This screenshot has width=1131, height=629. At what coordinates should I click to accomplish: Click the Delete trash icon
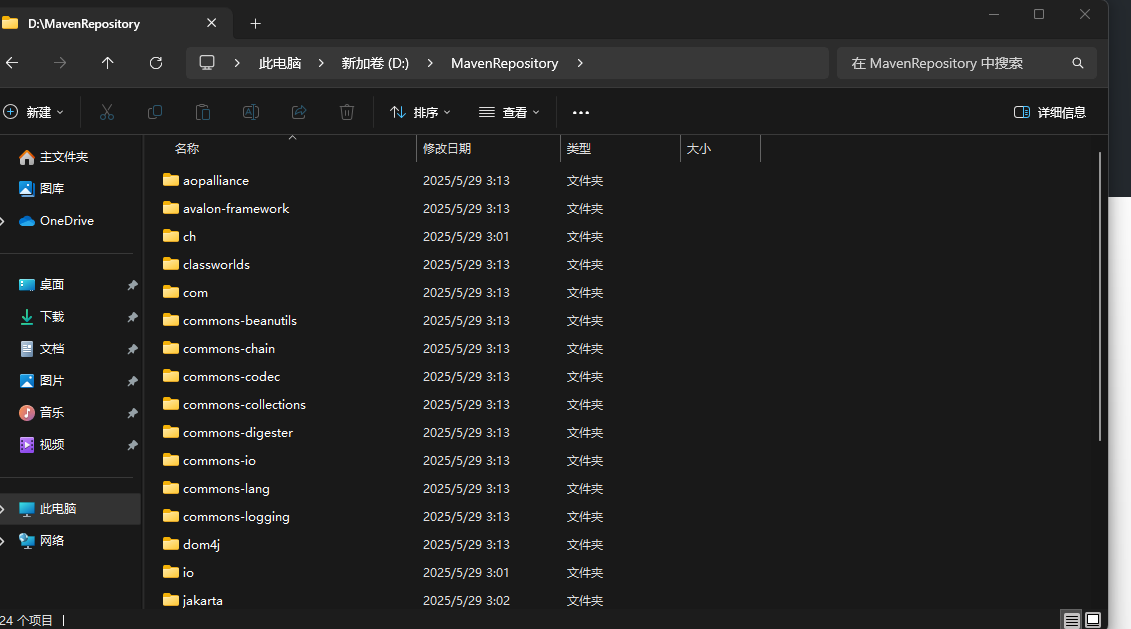347,113
